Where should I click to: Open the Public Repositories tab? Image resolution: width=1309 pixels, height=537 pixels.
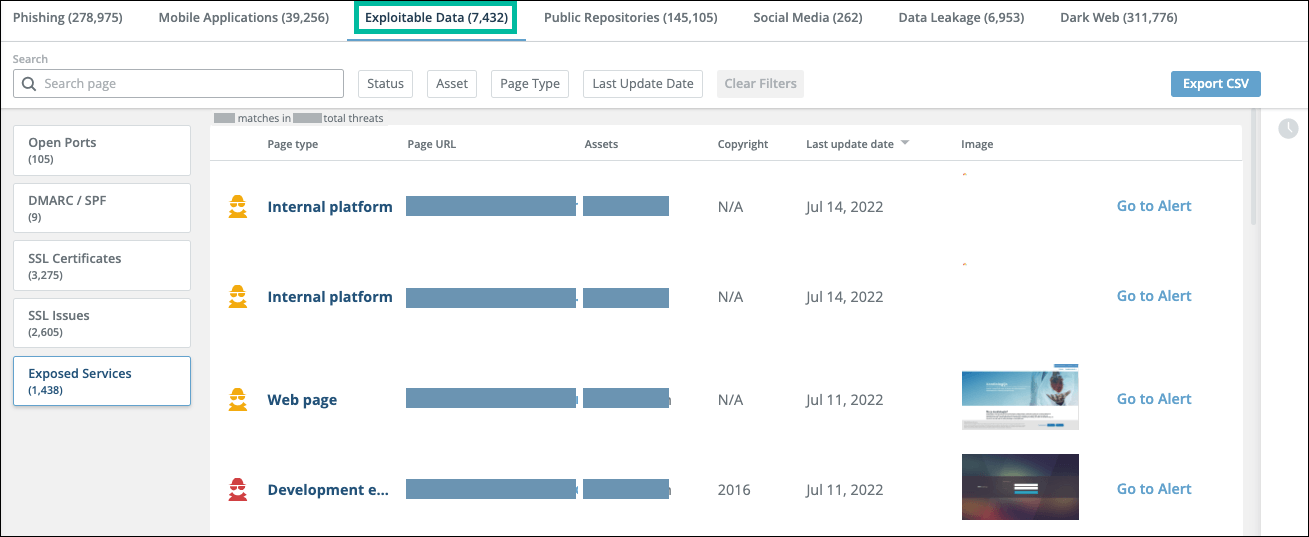(630, 18)
